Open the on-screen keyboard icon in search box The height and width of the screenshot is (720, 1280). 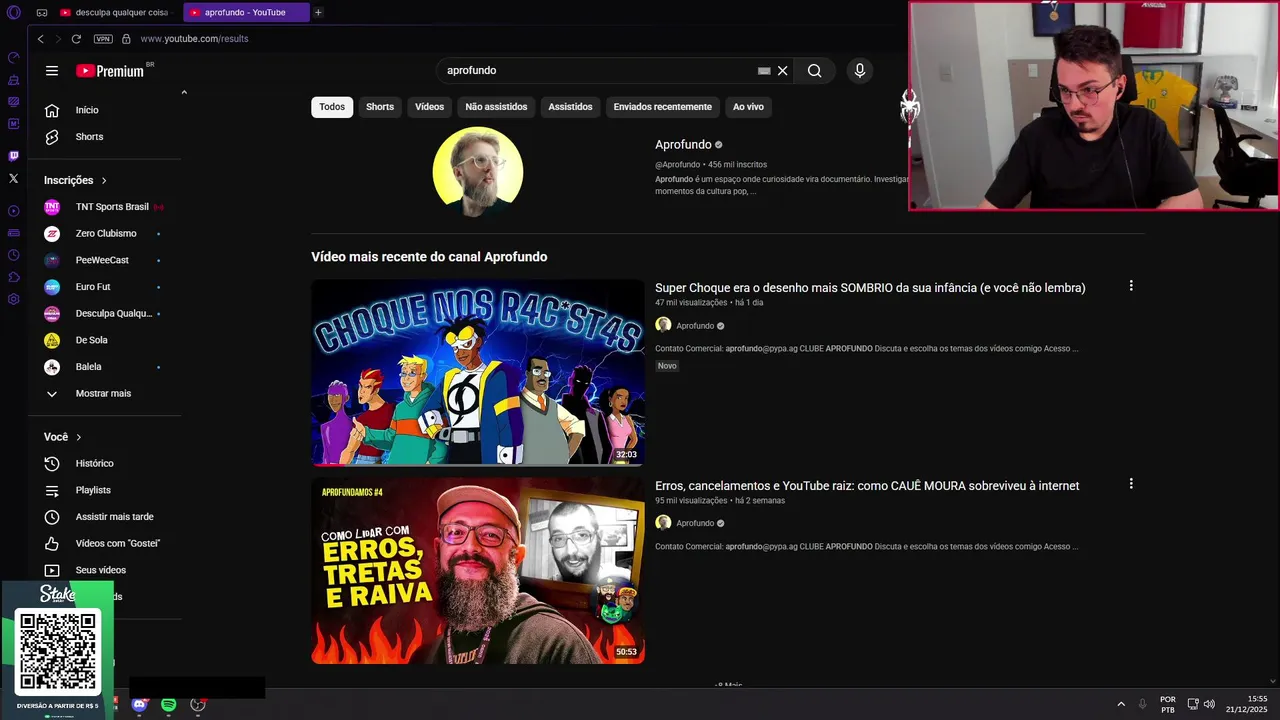764,71
